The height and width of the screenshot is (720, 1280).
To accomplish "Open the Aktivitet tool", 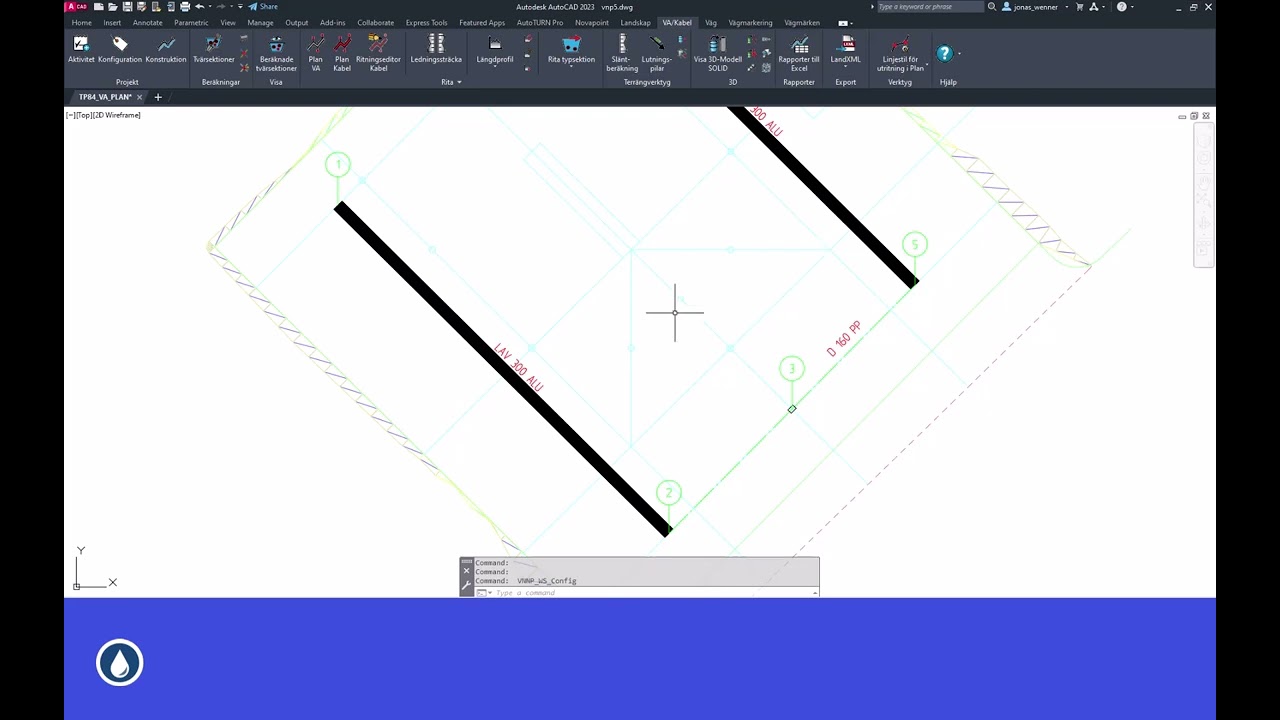I will pos(81,49).
